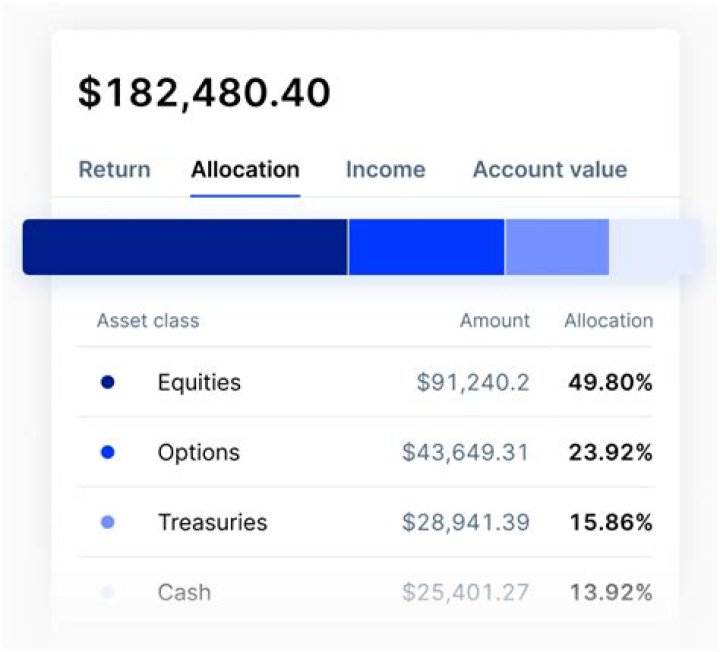
Task: Click the pale Cash dot icon
Action: [x=108, y=592]
